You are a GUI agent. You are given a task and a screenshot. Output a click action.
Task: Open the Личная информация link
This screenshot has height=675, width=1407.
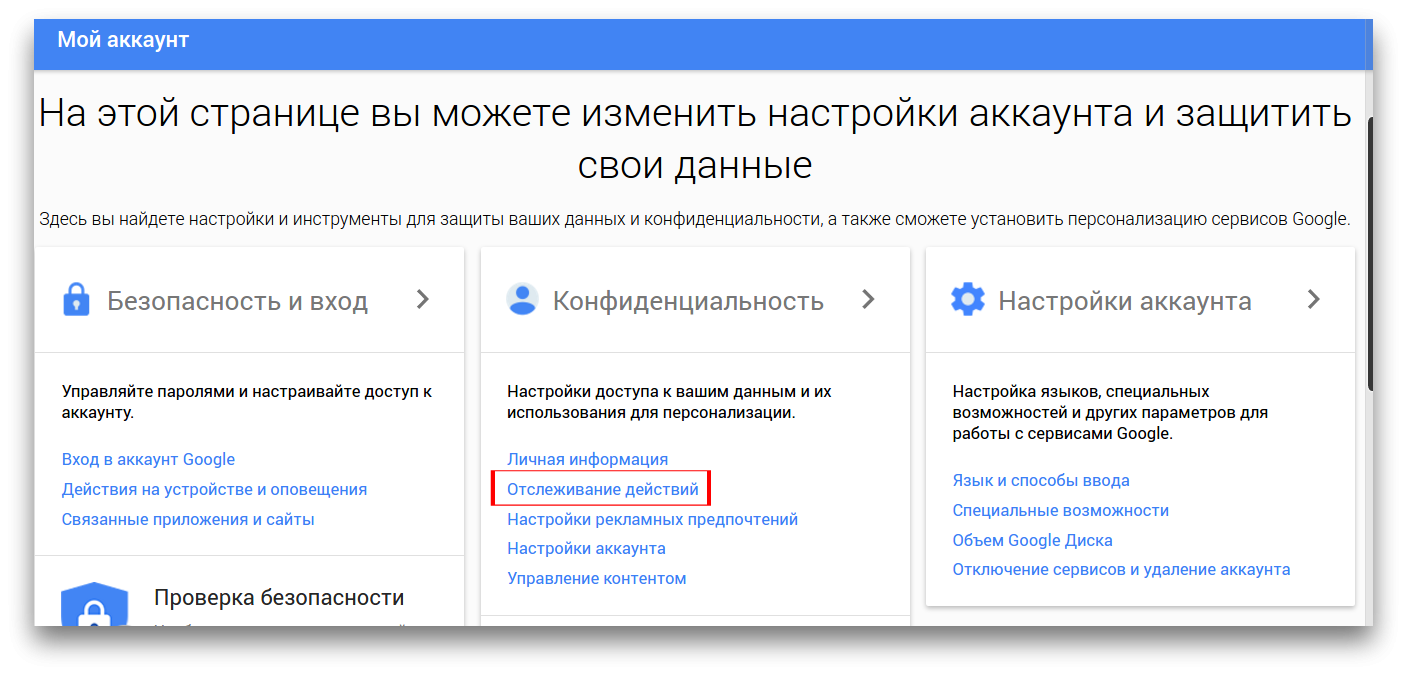point(587,460)
